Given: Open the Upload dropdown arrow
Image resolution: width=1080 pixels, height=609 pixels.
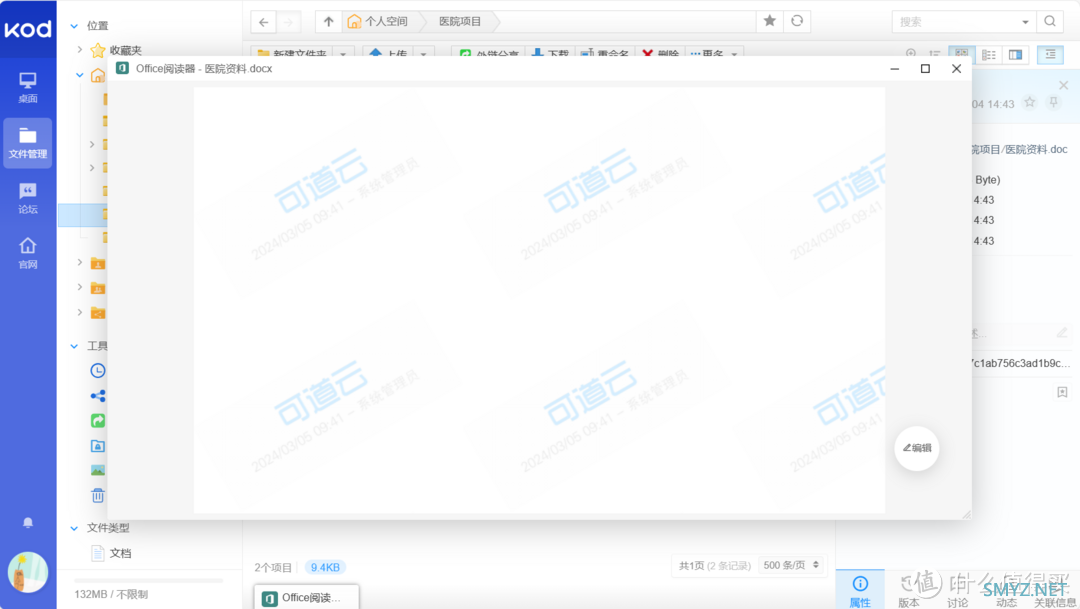Looking at the screenshot, I should click(424, 54).
